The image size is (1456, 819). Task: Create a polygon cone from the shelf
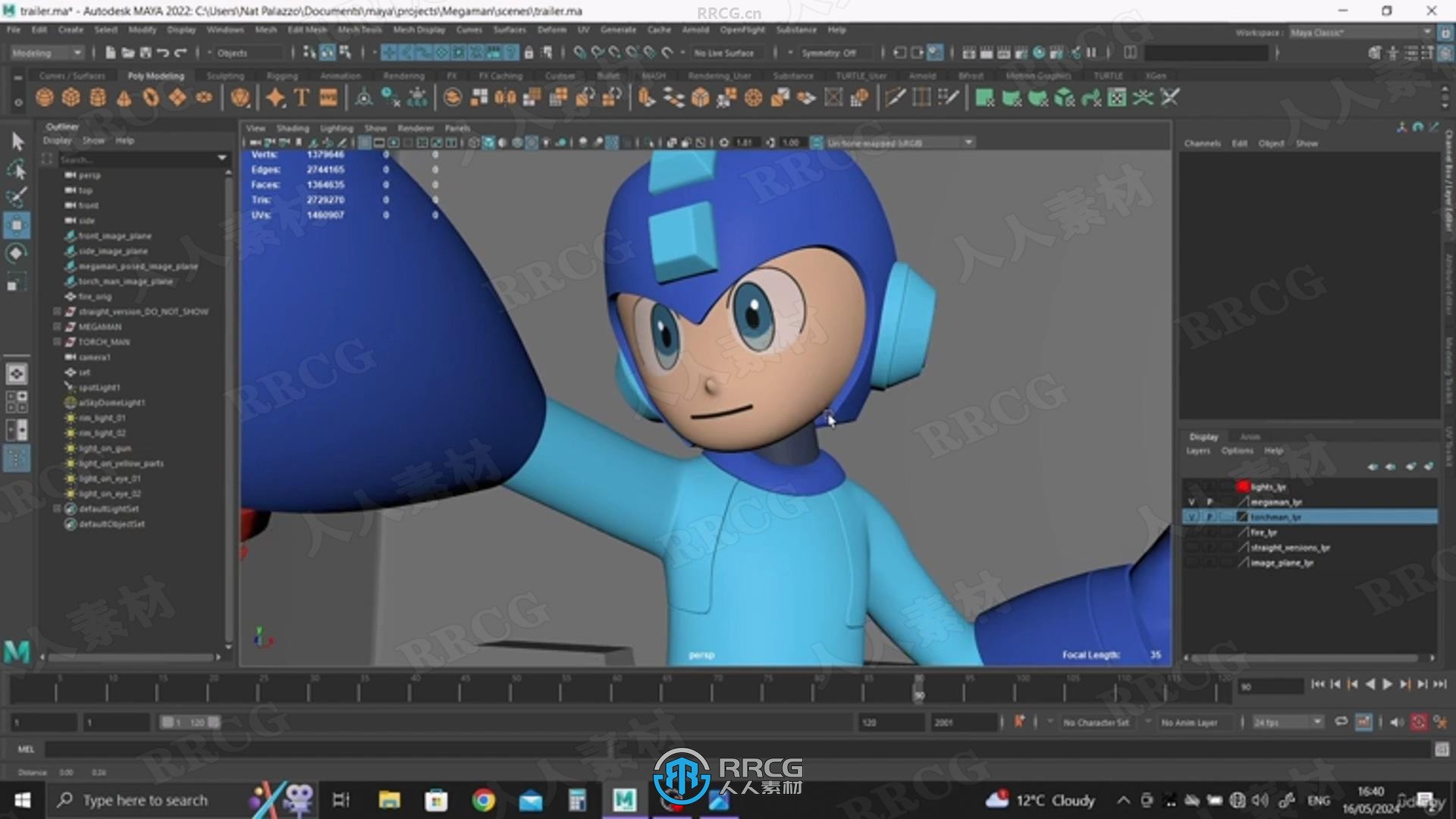(124, 98)
